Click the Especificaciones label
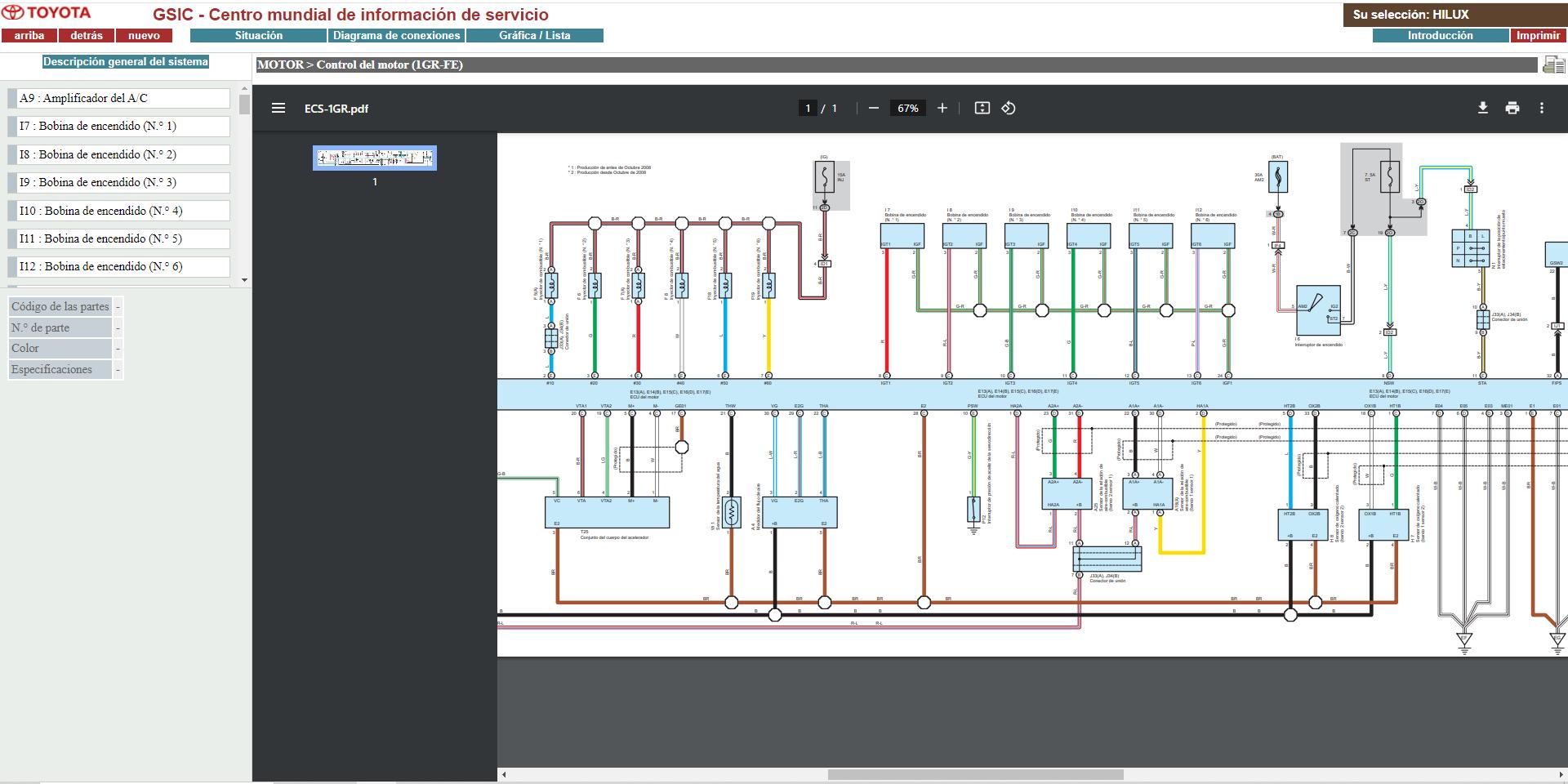This screenshot has width=1568, height=784. 60,370
